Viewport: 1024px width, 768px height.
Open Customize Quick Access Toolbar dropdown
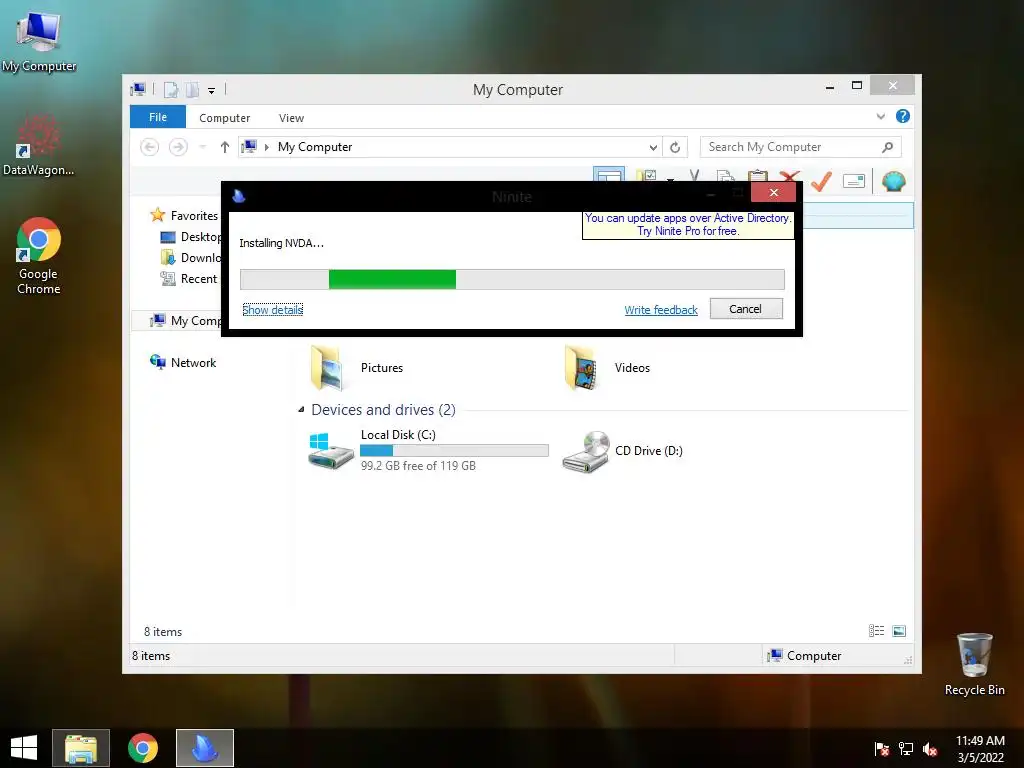click(212, 91)
